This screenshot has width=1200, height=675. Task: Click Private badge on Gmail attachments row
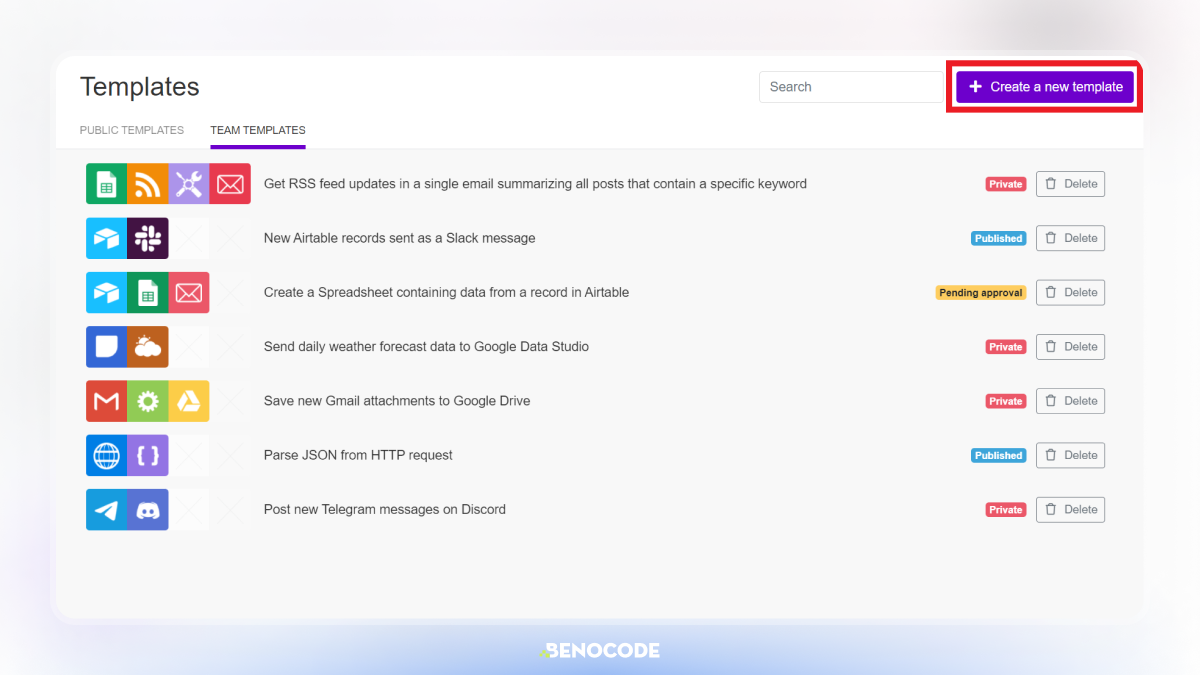point(1006,401)
